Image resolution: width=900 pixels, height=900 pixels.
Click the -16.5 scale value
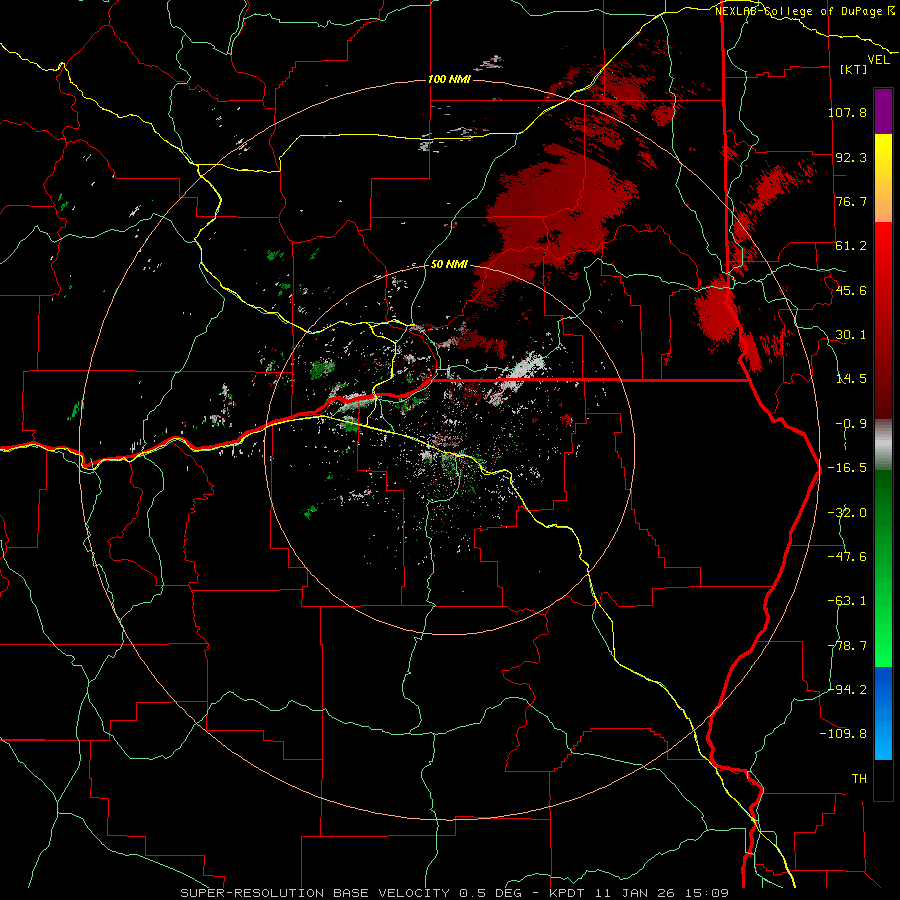pyautogui.click(x=847, y=468)
